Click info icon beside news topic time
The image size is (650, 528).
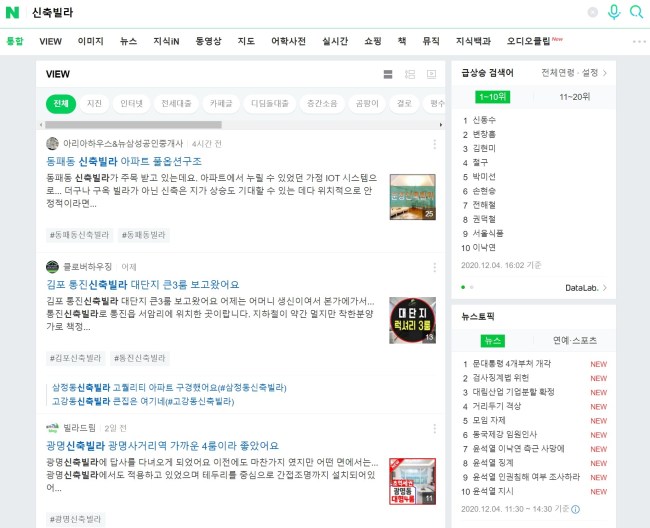(x=575, y=509)
